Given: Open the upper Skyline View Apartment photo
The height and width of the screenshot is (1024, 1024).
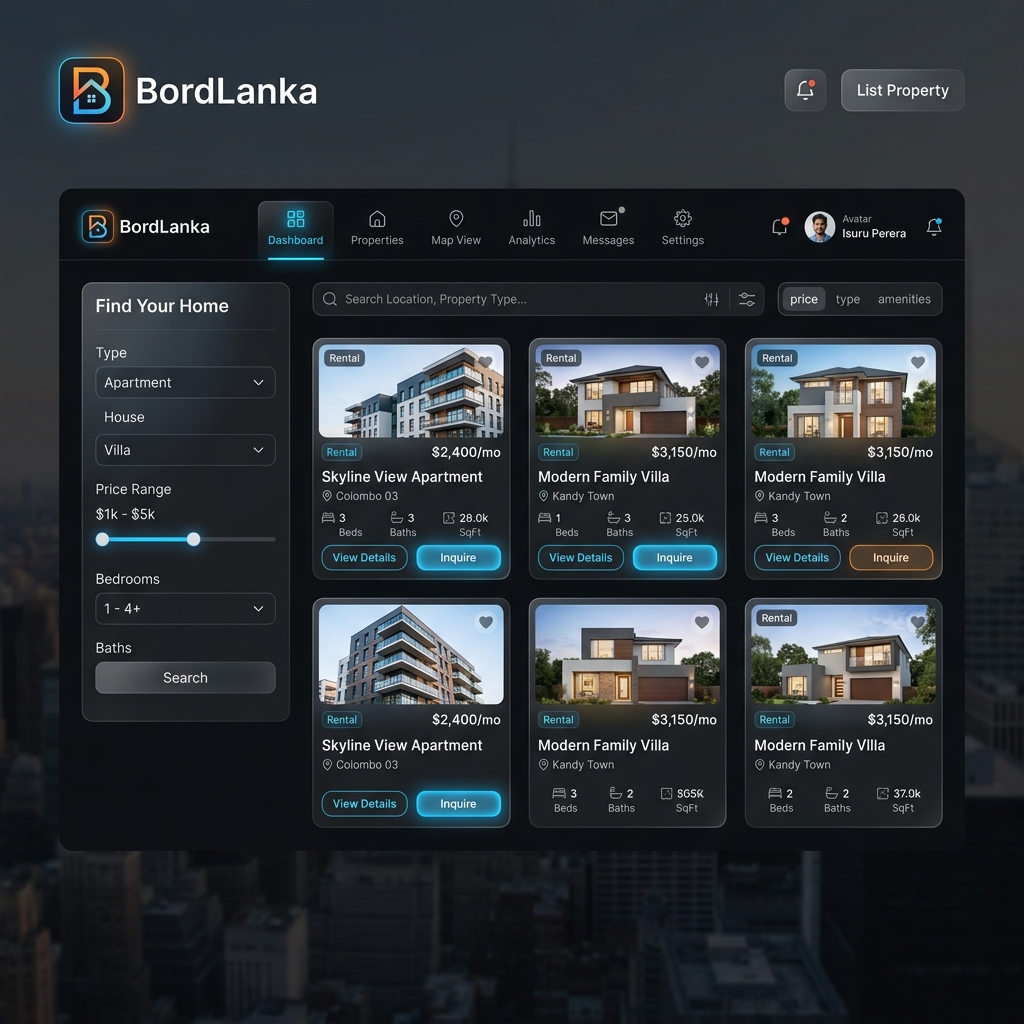Looking at the screenshot, I should coord(411,391).
